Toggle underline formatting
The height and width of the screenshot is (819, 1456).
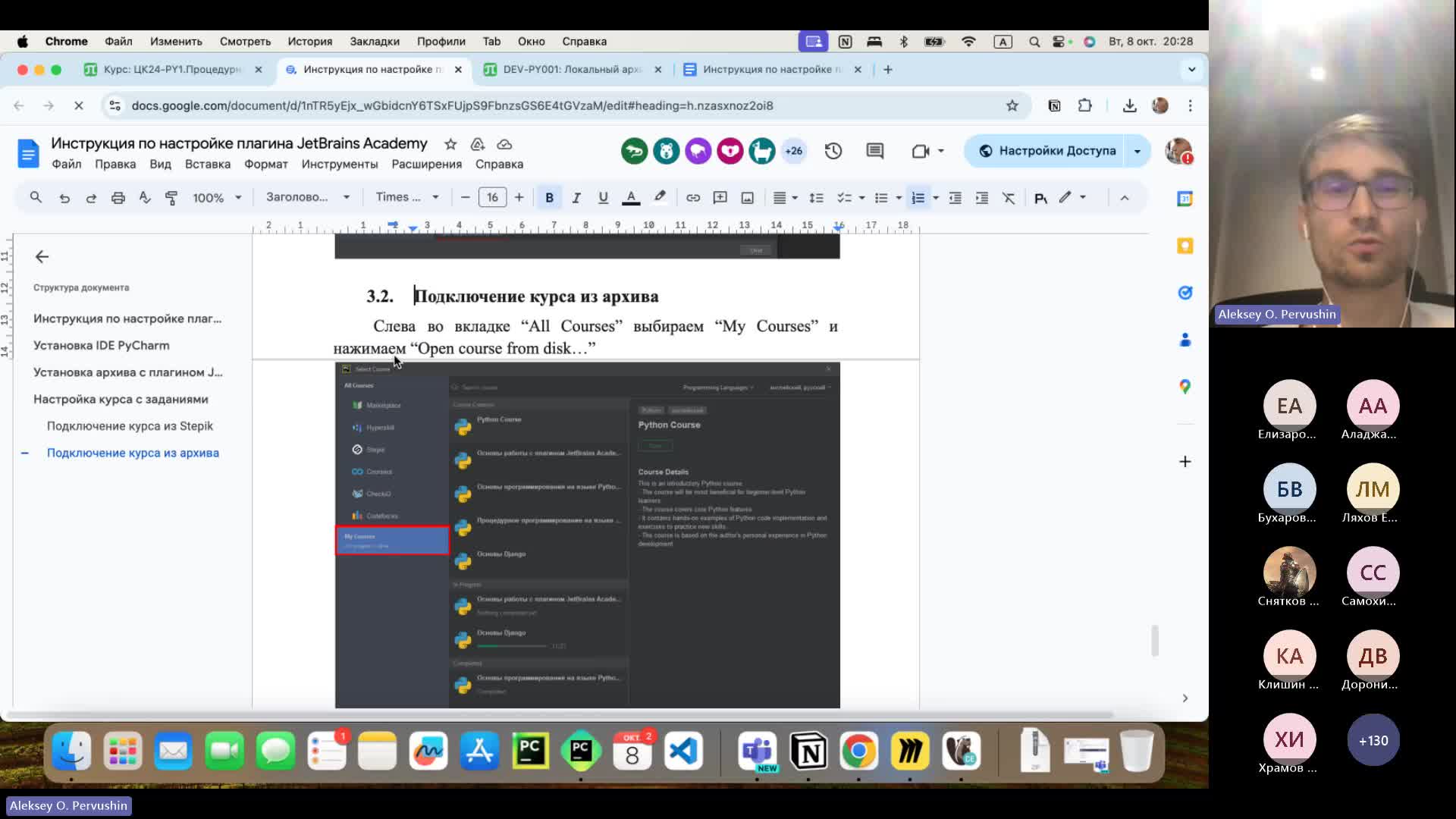pos(603,198)
